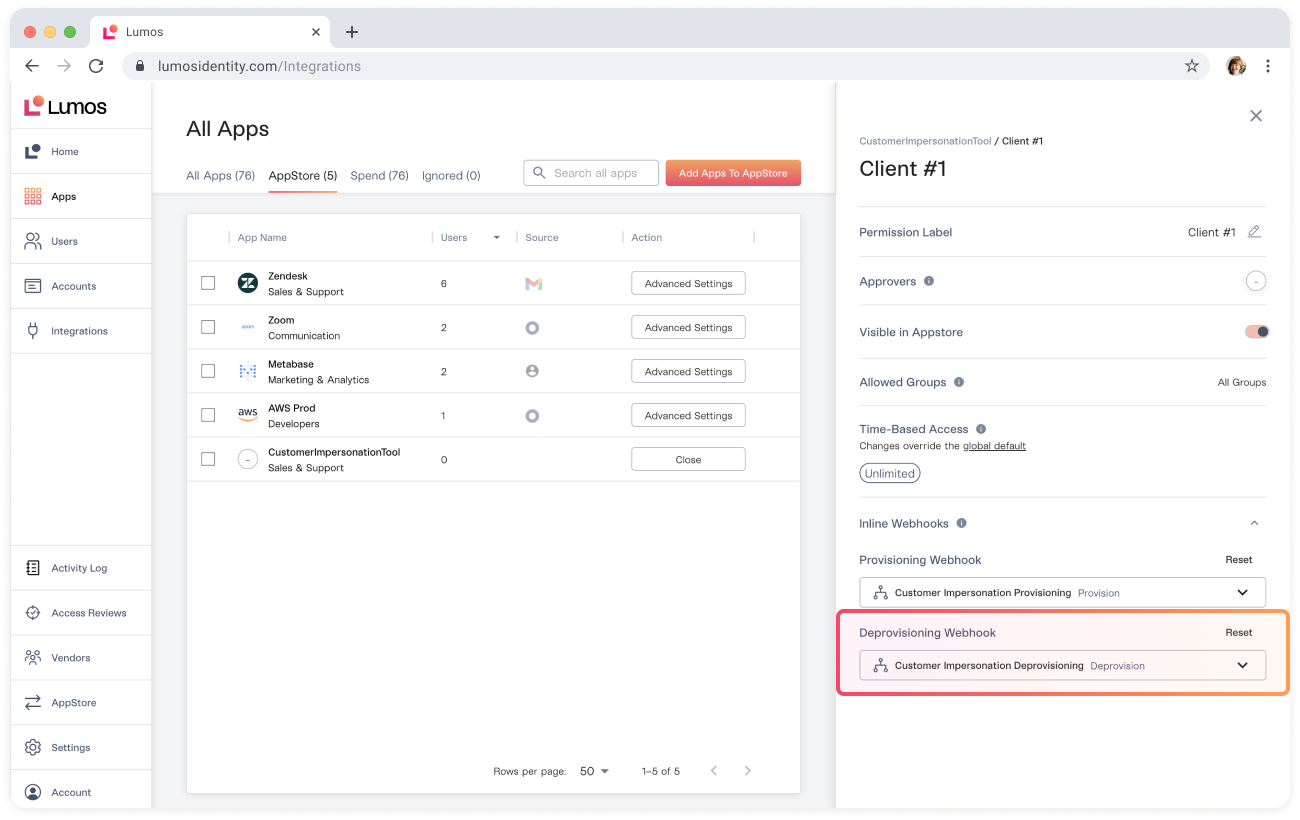Toggle the Visible in Appstore switch

(x=1257, y=332)
